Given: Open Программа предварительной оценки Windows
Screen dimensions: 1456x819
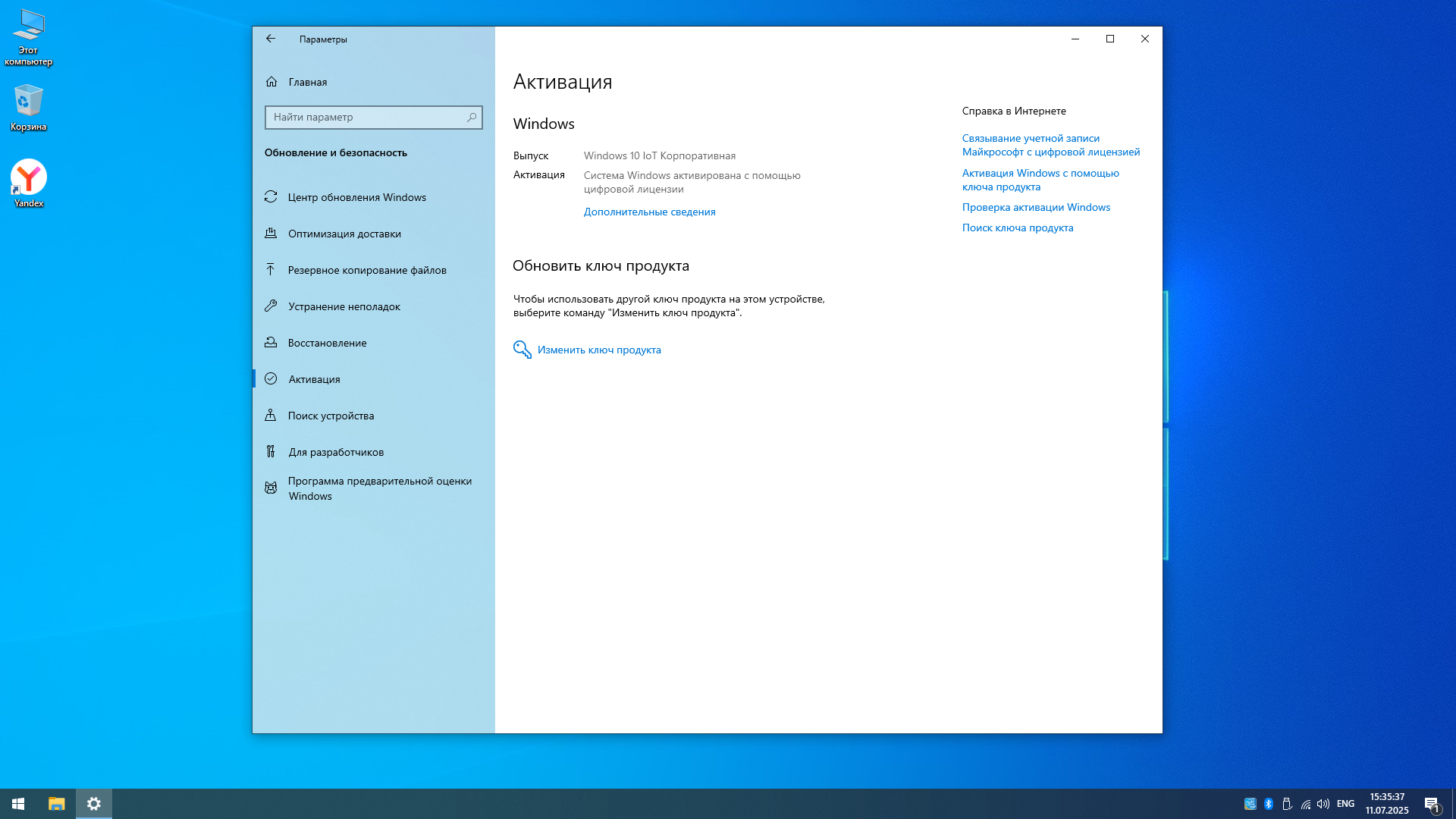Looking at the screenshot, I should tap(379, 488).
